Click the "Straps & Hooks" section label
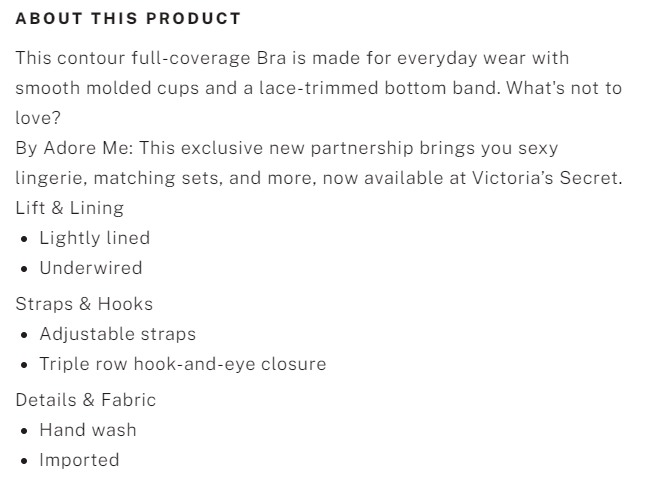Screen dimensions: 657x490 84,304
